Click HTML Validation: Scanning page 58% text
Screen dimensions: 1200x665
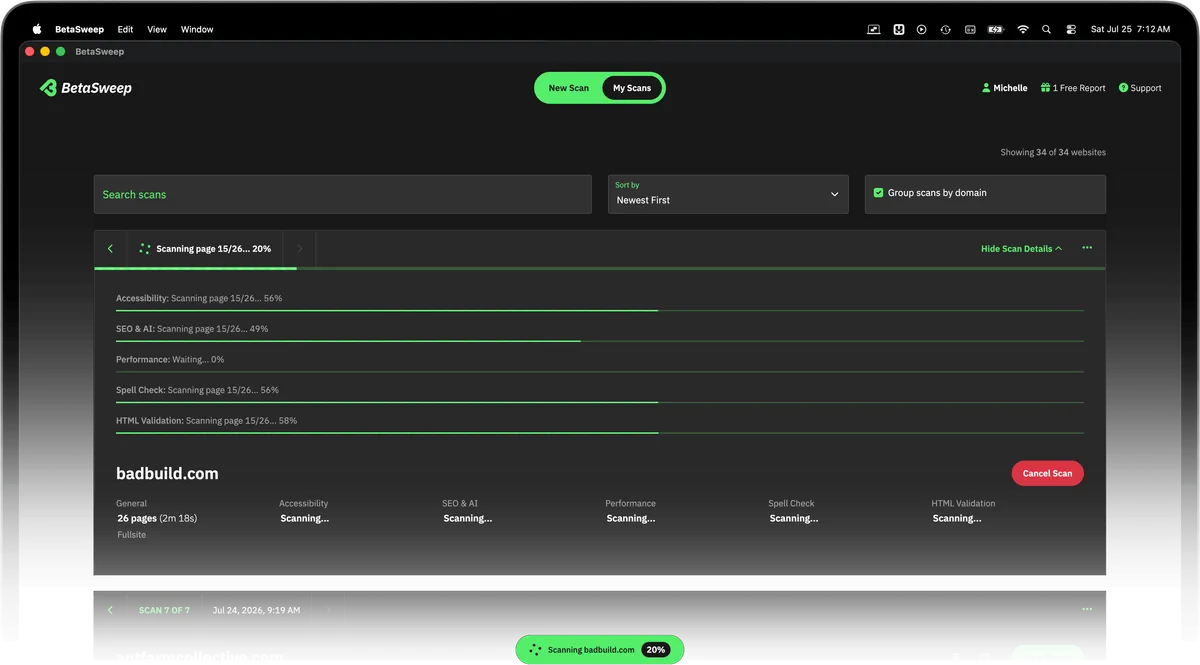[207, 421]
